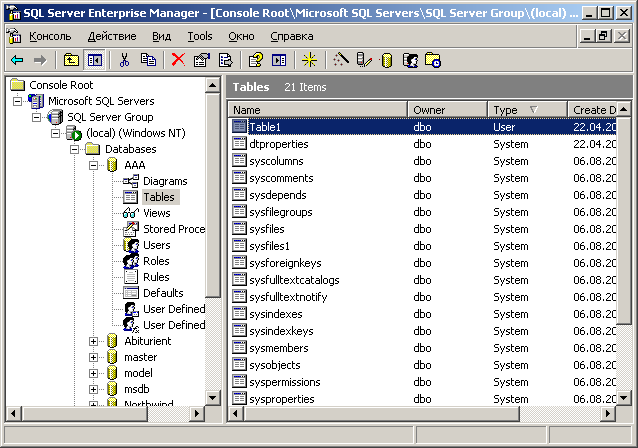
Task: Expand the Abiturient database node
Action: pyautogui.click(x=94, y=341)
